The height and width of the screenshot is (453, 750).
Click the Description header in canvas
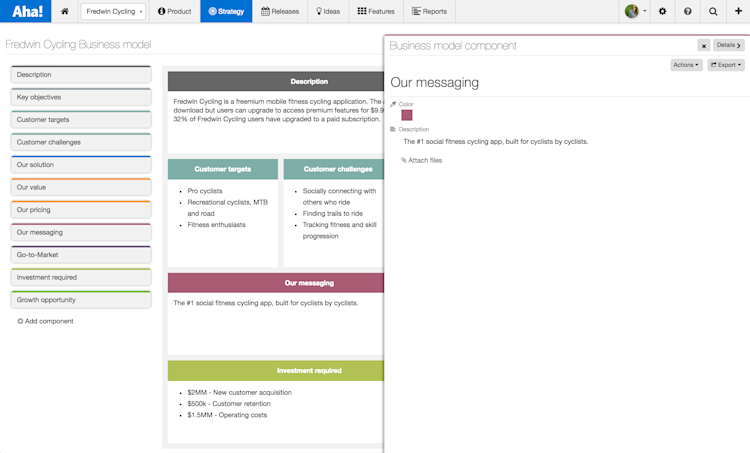276,81
